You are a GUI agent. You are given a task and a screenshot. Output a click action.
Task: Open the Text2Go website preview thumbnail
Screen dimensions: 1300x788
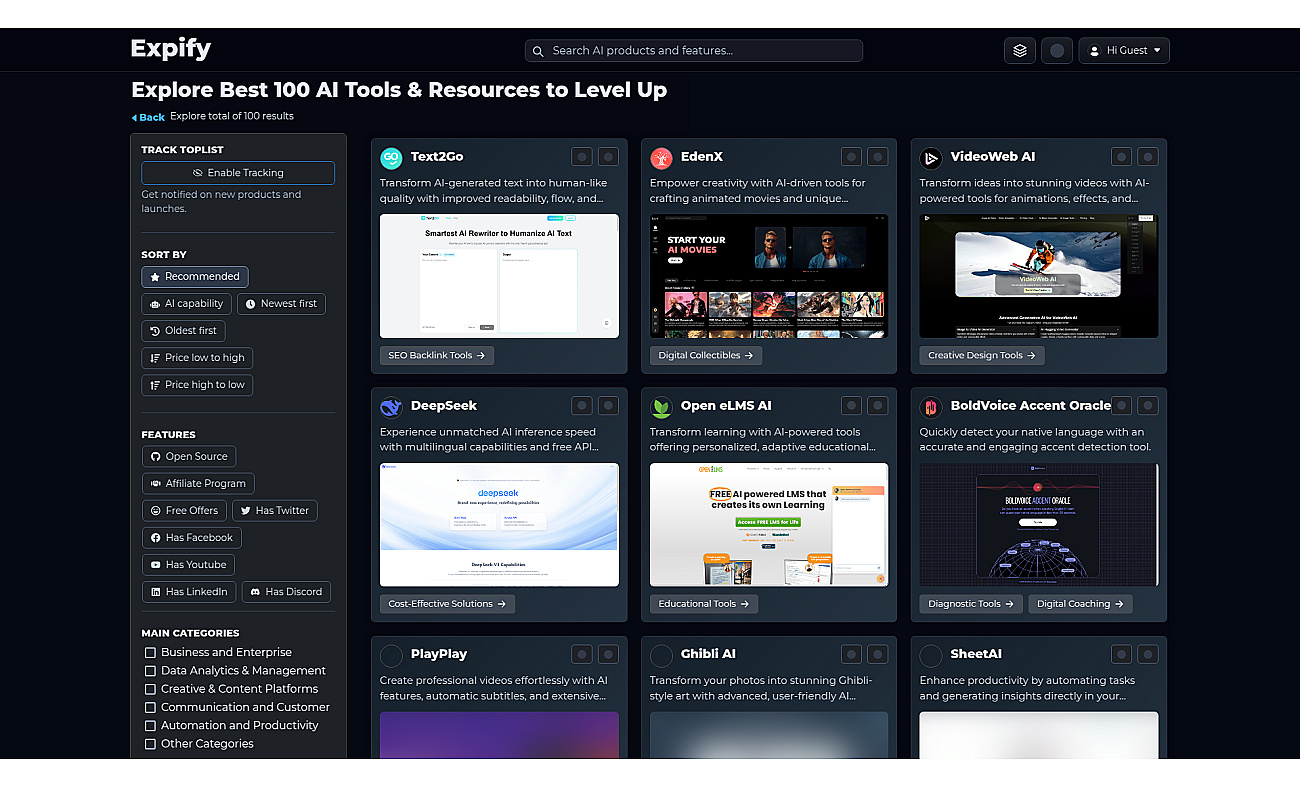click(499, 276)
